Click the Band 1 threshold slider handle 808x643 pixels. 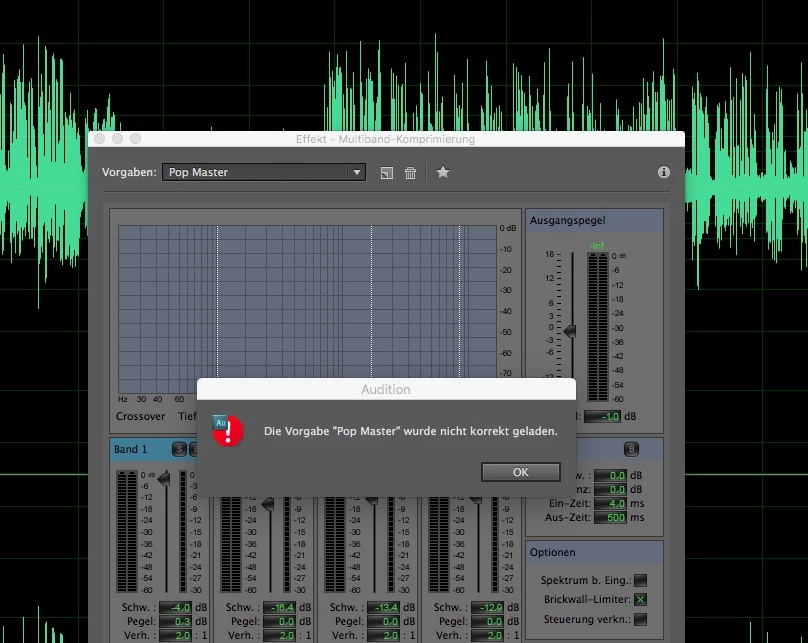coord(164,479)
